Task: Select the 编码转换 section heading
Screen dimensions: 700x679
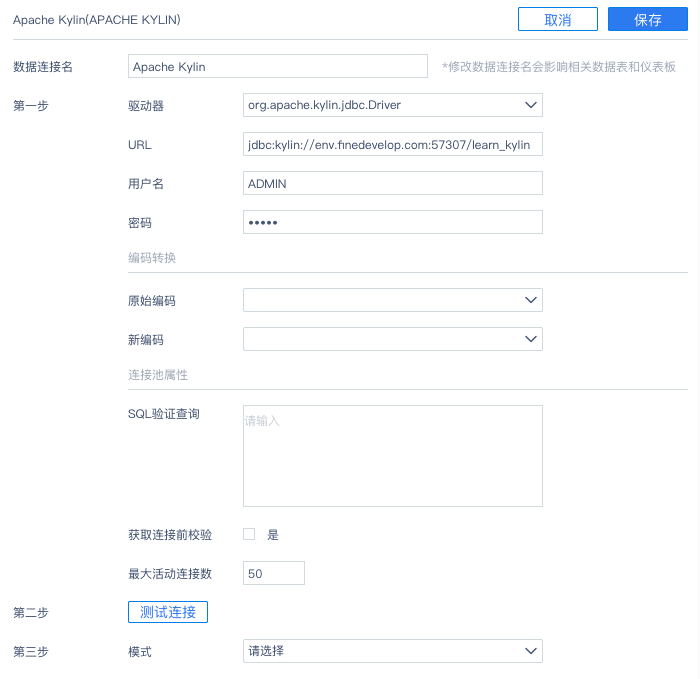Action: pos(152,258)
